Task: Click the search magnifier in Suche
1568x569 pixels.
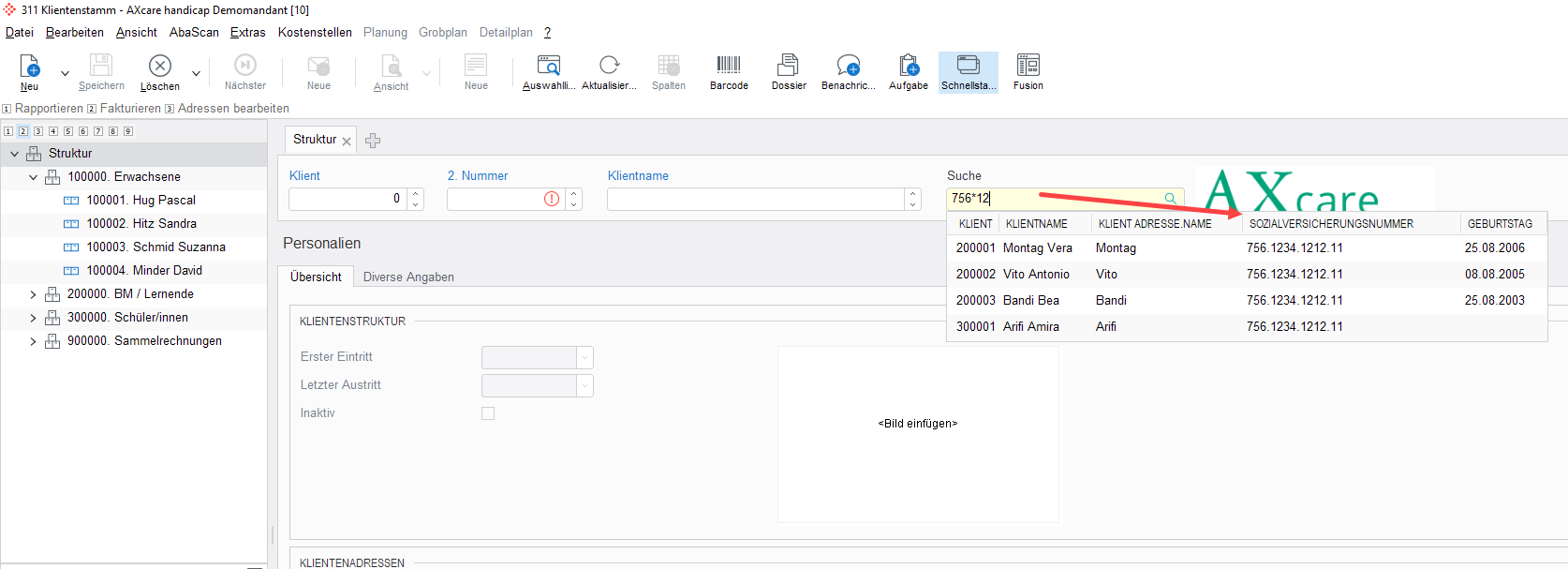Action: [x=1170, y=198]
